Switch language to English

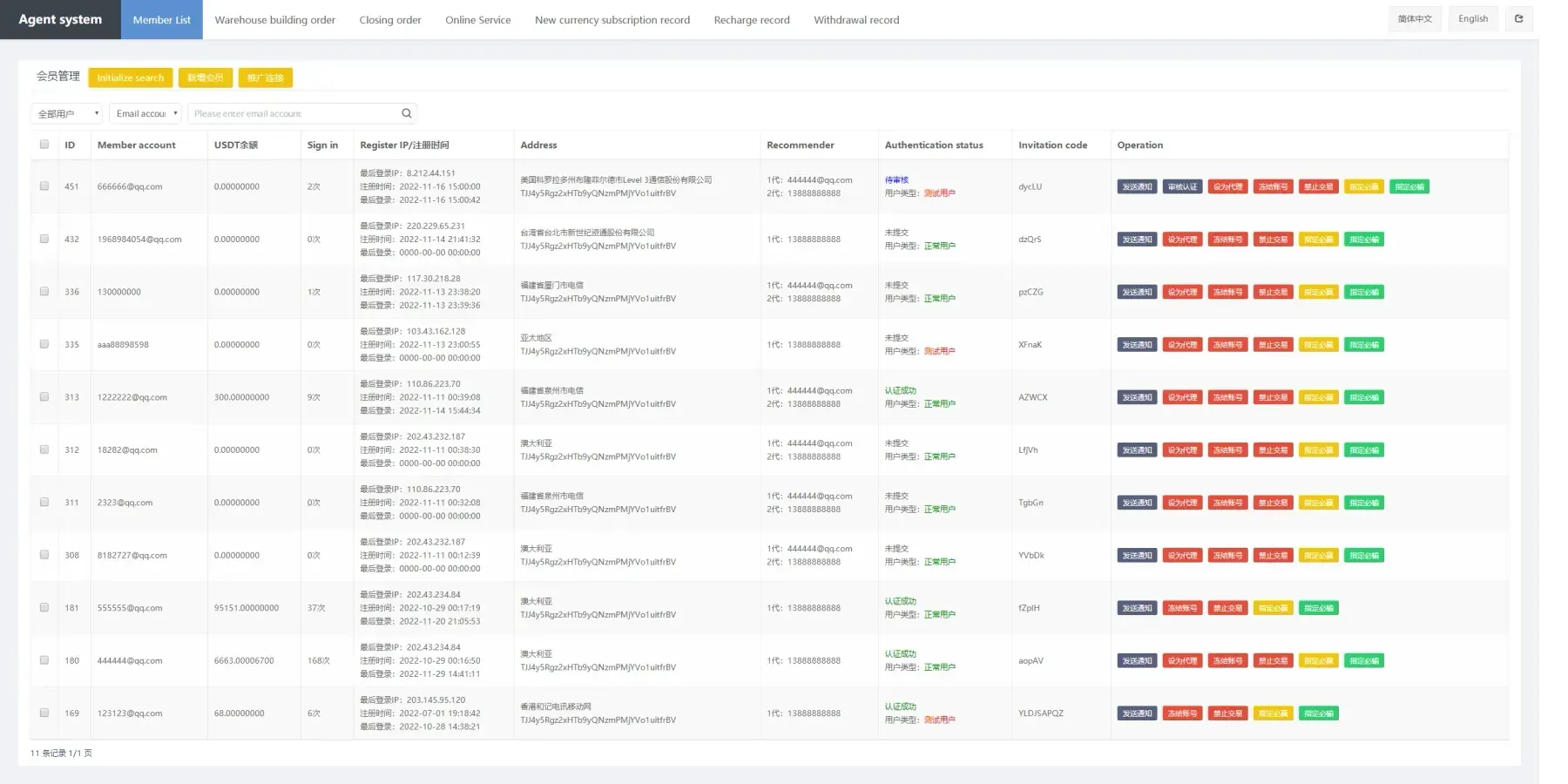[x=1473, y=18]
